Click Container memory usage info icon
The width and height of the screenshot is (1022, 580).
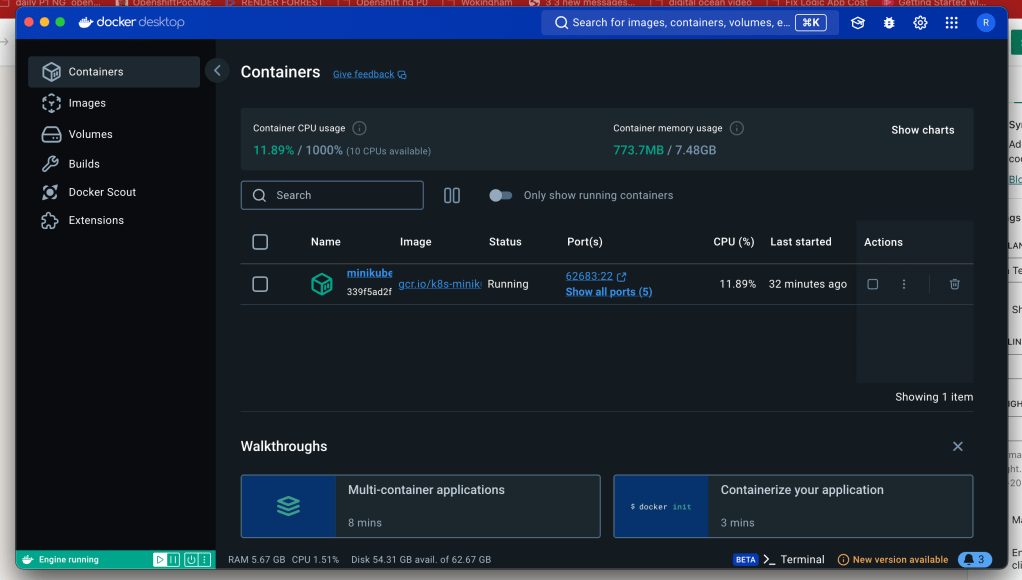pos(737,128)
